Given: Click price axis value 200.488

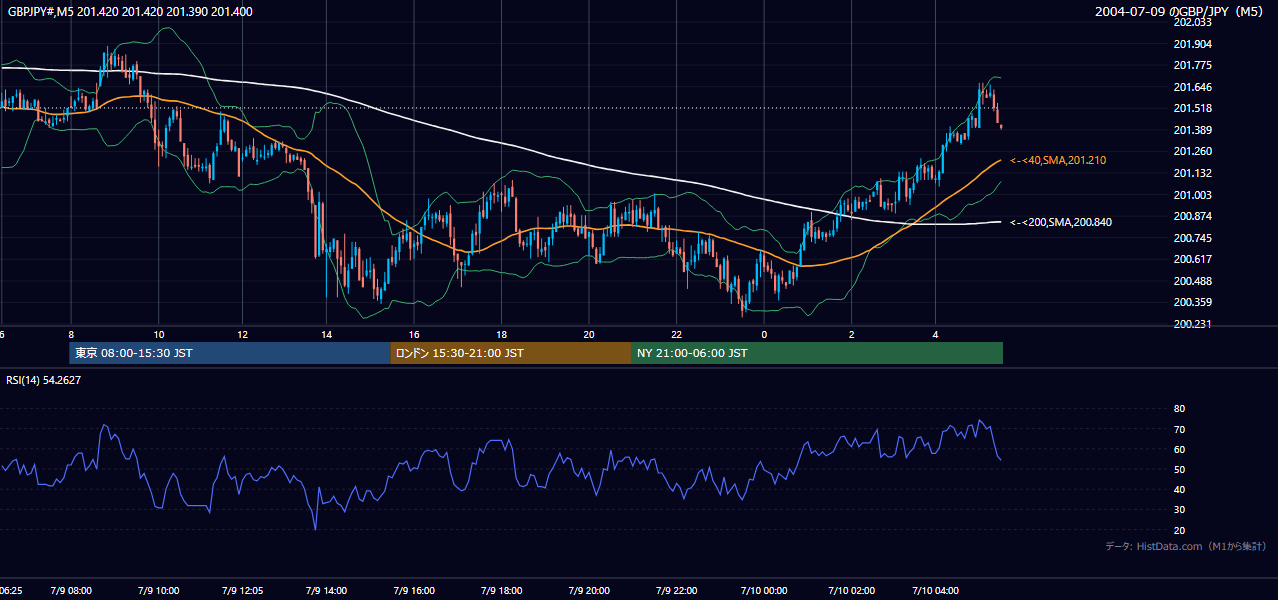Looking at the screenshot, I should (x=1191, y=281).
